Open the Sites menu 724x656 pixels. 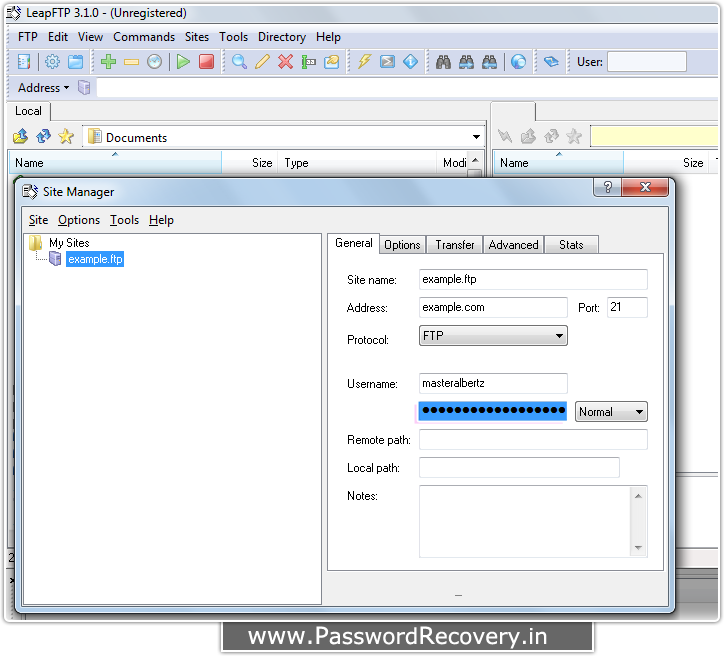[197, 37]
